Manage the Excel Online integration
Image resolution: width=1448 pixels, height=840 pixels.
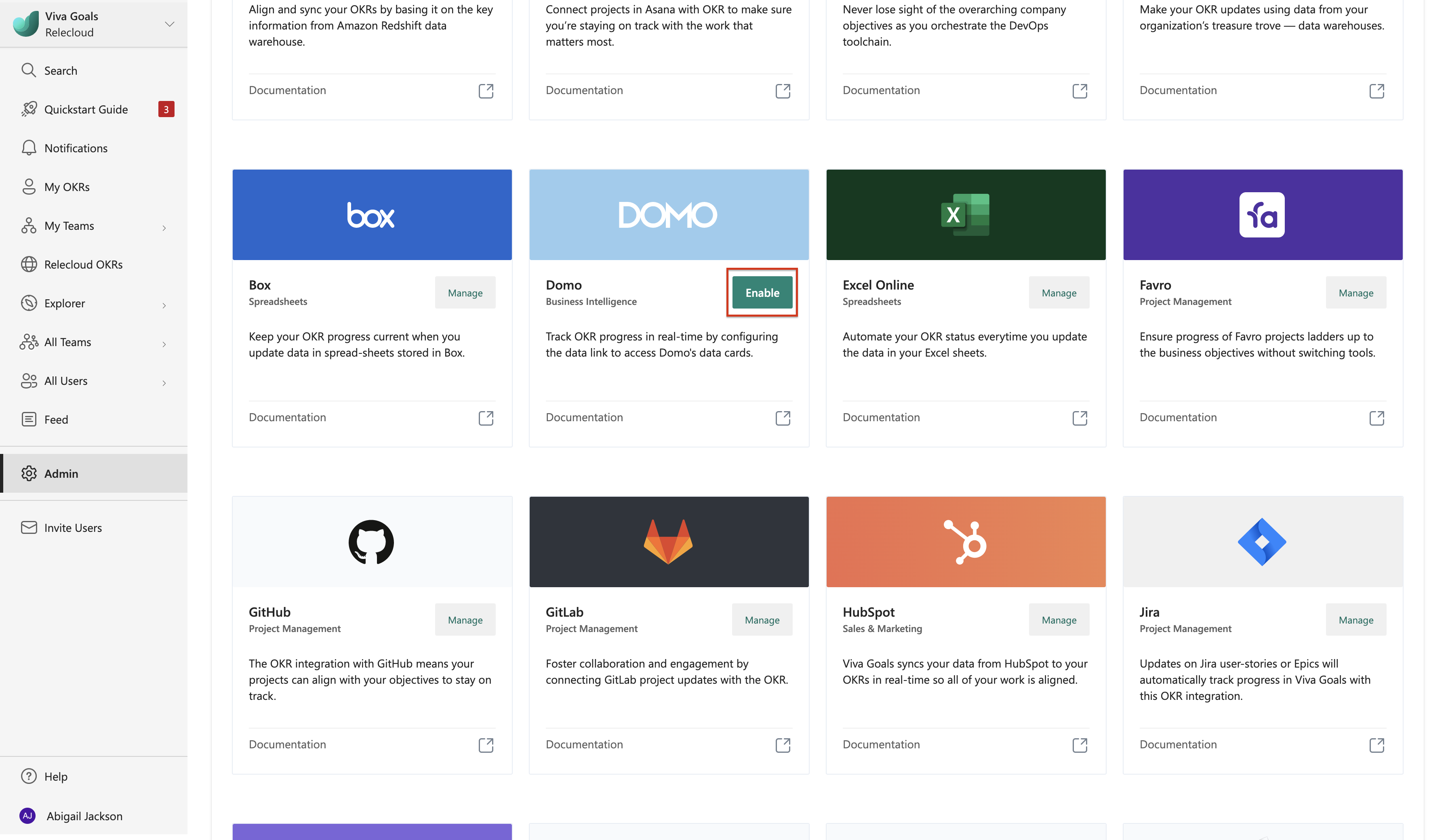[x=1059, y=292]
